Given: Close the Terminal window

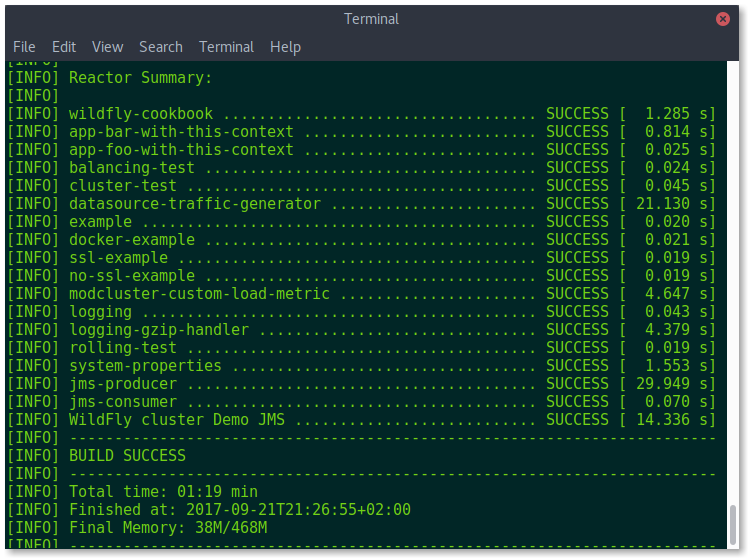Looking at the screenshot, I should pyautogui.click(x=722, y=19).
